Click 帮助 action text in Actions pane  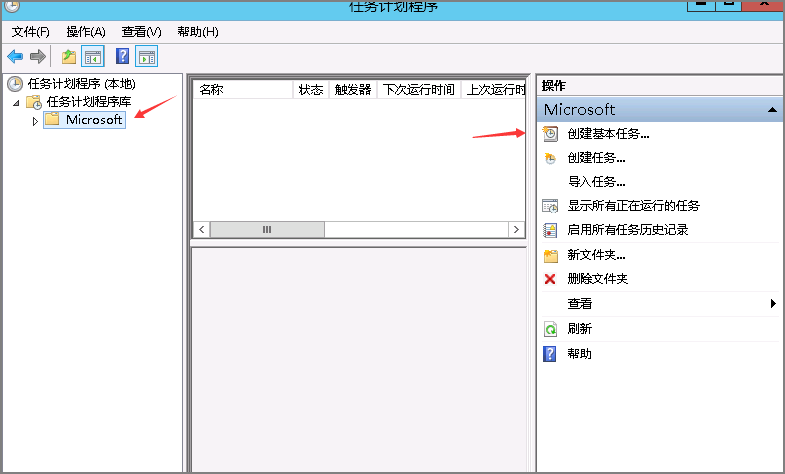click(x=579, y=354)
